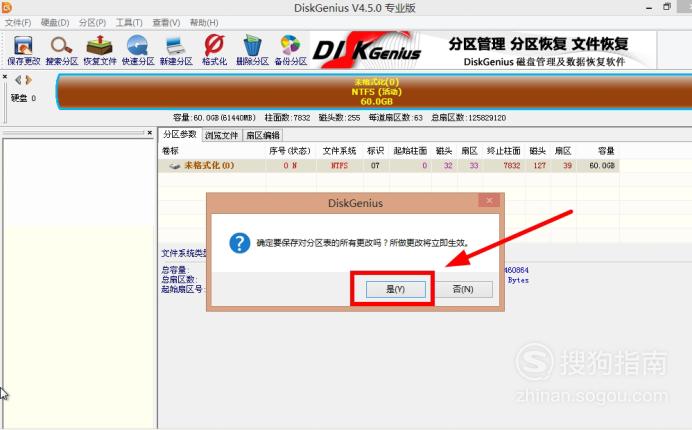Viewport: 692px width, 430px height.
Task: Switch to the 浏览文件 tab
Action: (222, 136)
